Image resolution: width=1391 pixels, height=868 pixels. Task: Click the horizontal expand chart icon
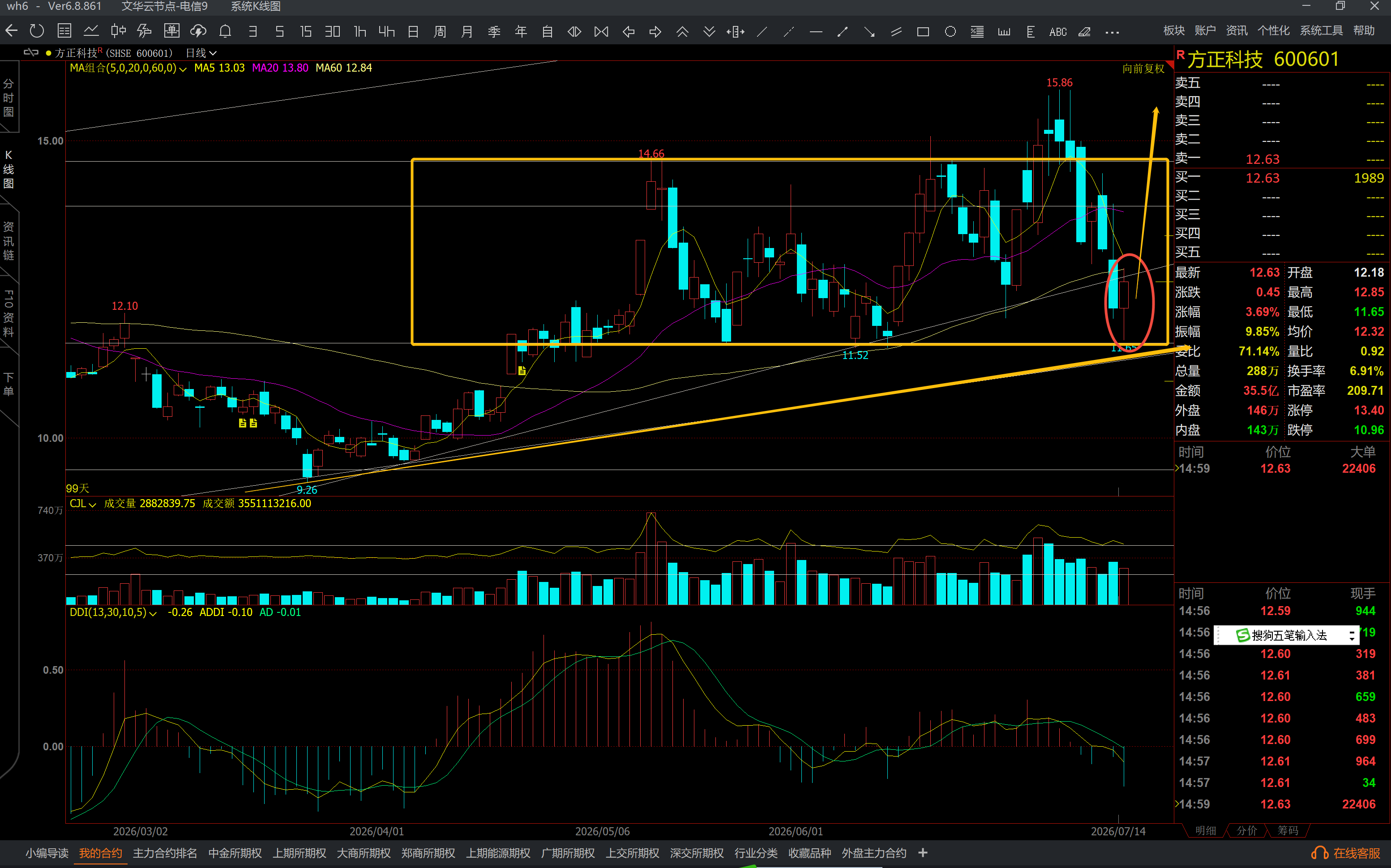tap(574, 31)
